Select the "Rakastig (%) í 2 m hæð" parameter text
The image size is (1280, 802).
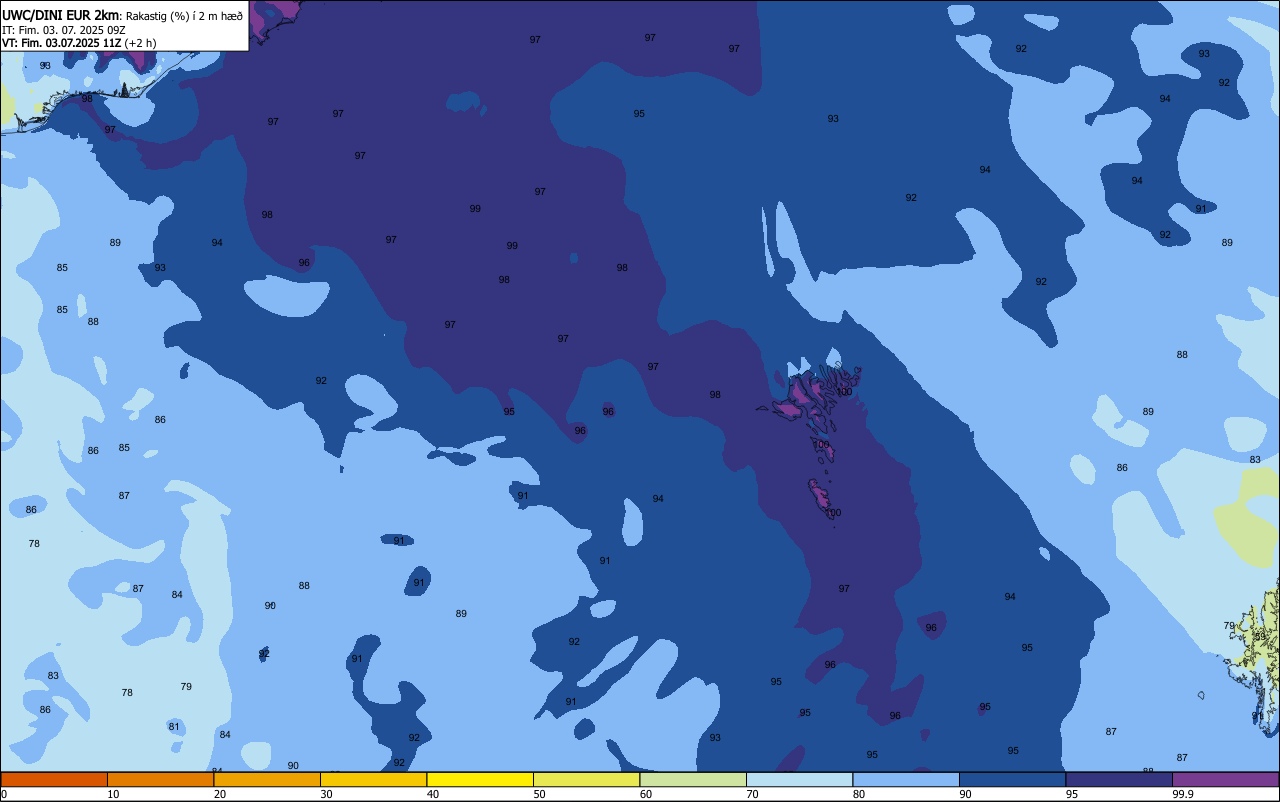[x=184, y=16]
